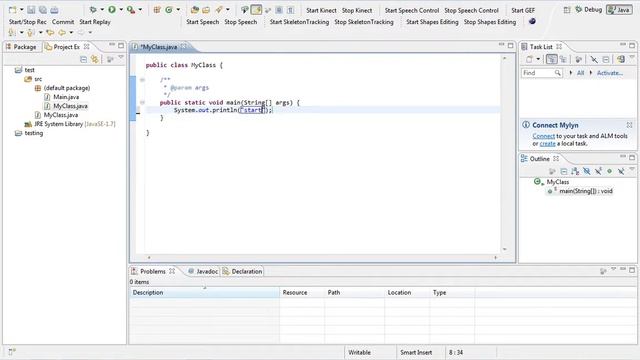The image size is (640, 360).
Task: Click Connect link in Connect Mylyn
Action: (543, 136)
